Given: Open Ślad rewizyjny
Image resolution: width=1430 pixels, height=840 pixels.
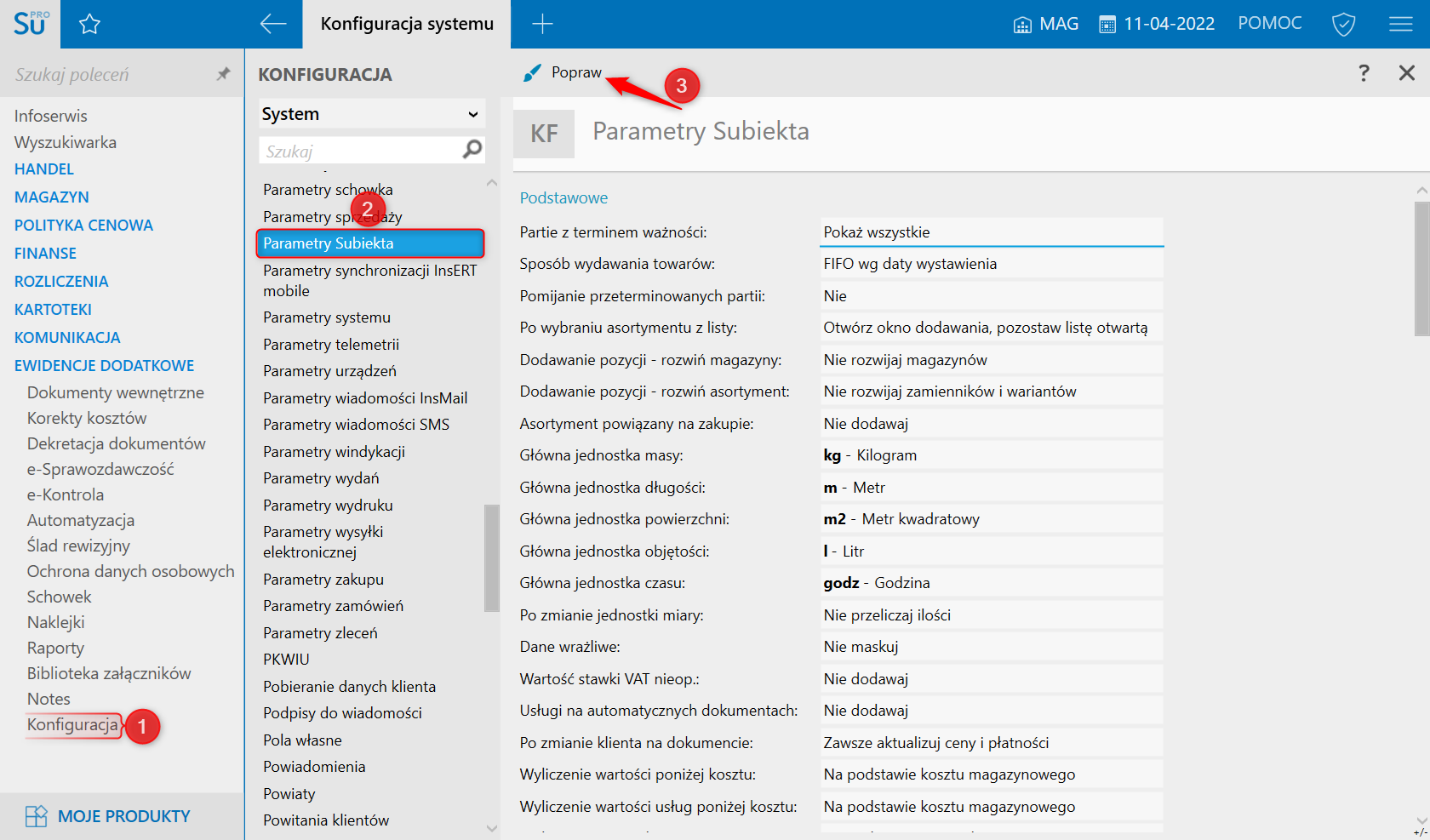Looking at the screenshot, I should tap(78, 546).
